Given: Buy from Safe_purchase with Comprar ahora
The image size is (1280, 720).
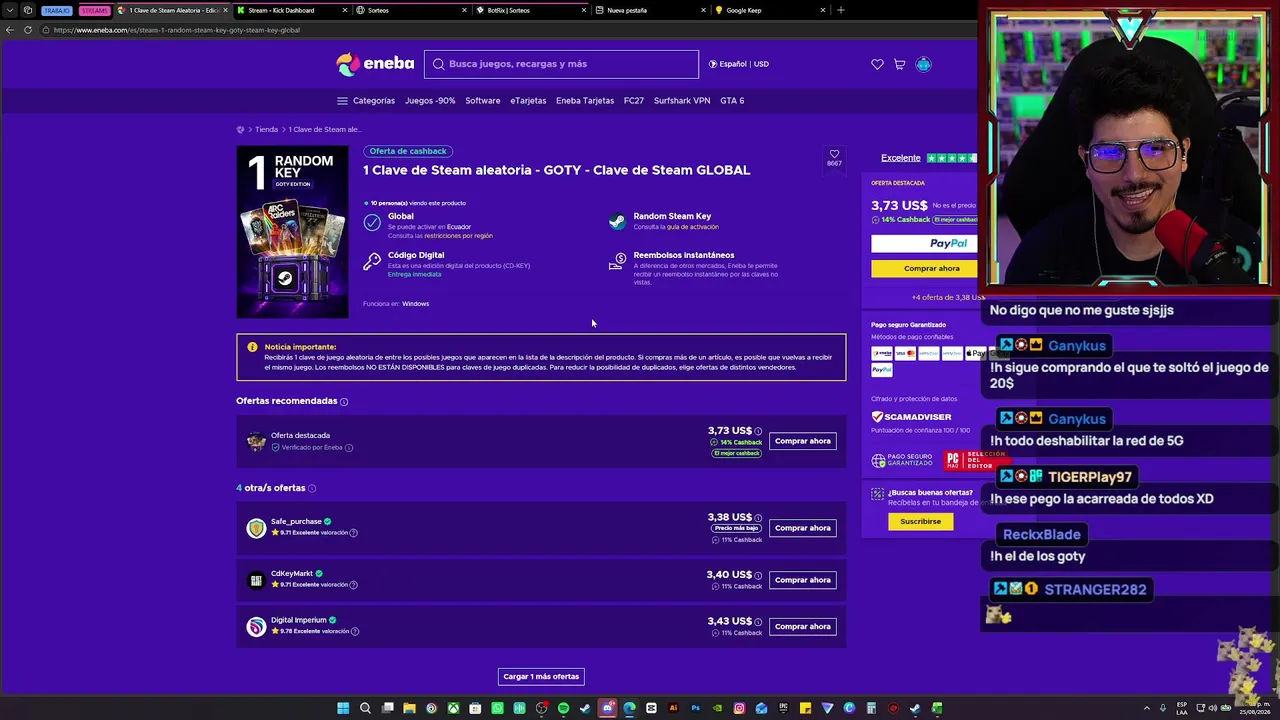Looking at the screenshot, I should pos(803,528).
